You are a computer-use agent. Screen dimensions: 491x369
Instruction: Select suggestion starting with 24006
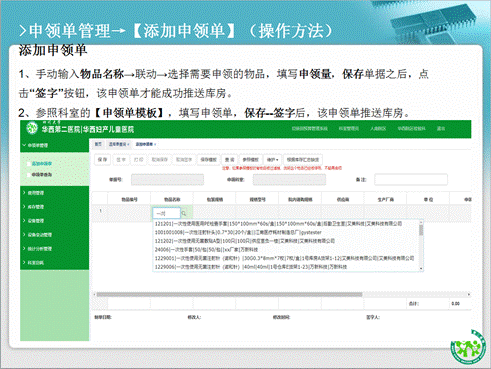click(286, 250)
